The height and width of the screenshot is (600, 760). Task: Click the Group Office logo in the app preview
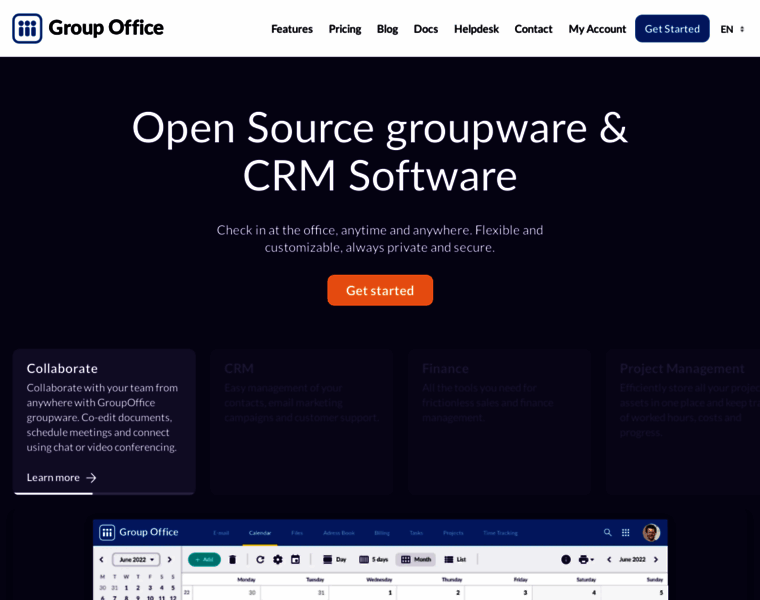pyautogui.click(x=139, y=532)
